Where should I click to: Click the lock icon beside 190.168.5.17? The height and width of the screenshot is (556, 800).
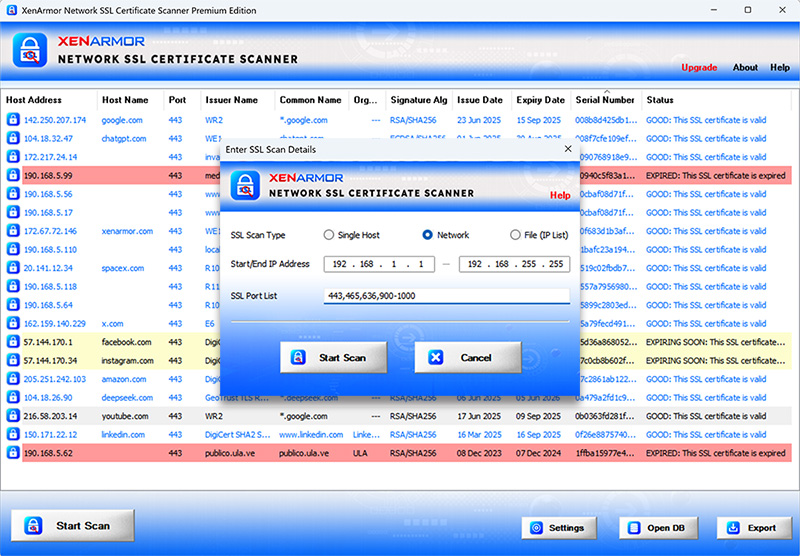(13, 212)
